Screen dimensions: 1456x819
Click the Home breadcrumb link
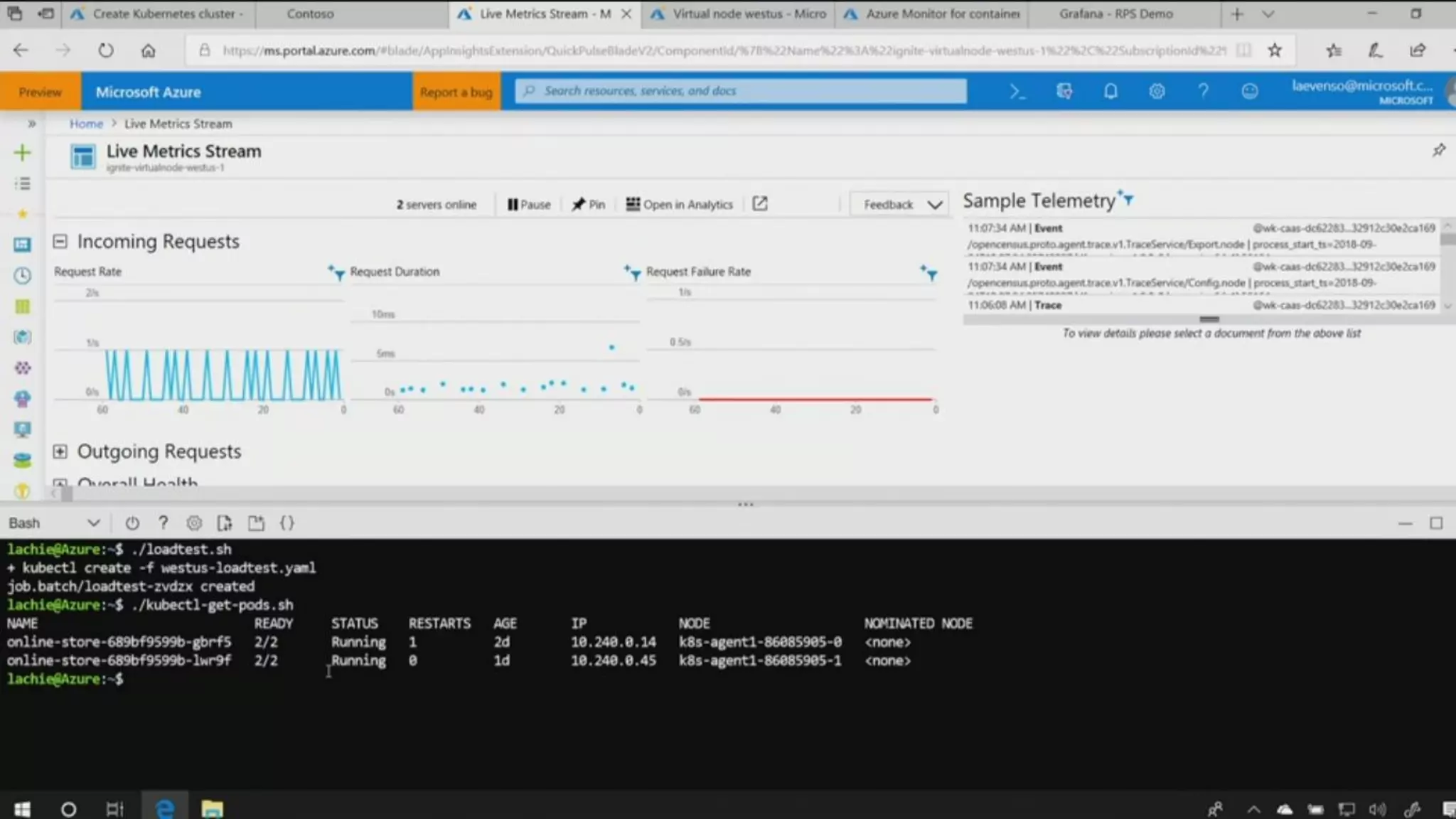click(86, 124)
